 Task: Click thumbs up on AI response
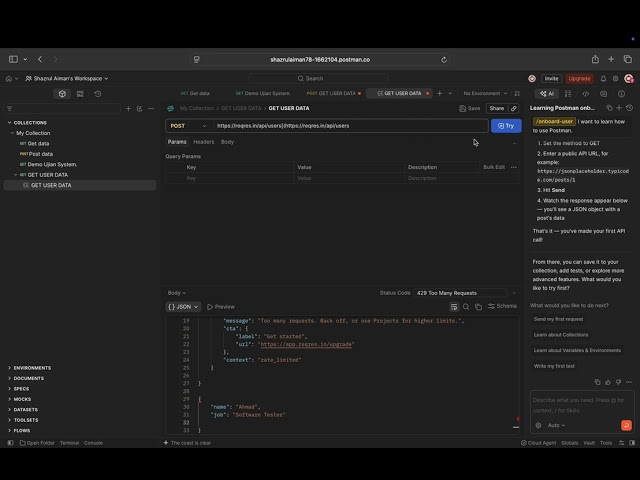click(608, 382)
